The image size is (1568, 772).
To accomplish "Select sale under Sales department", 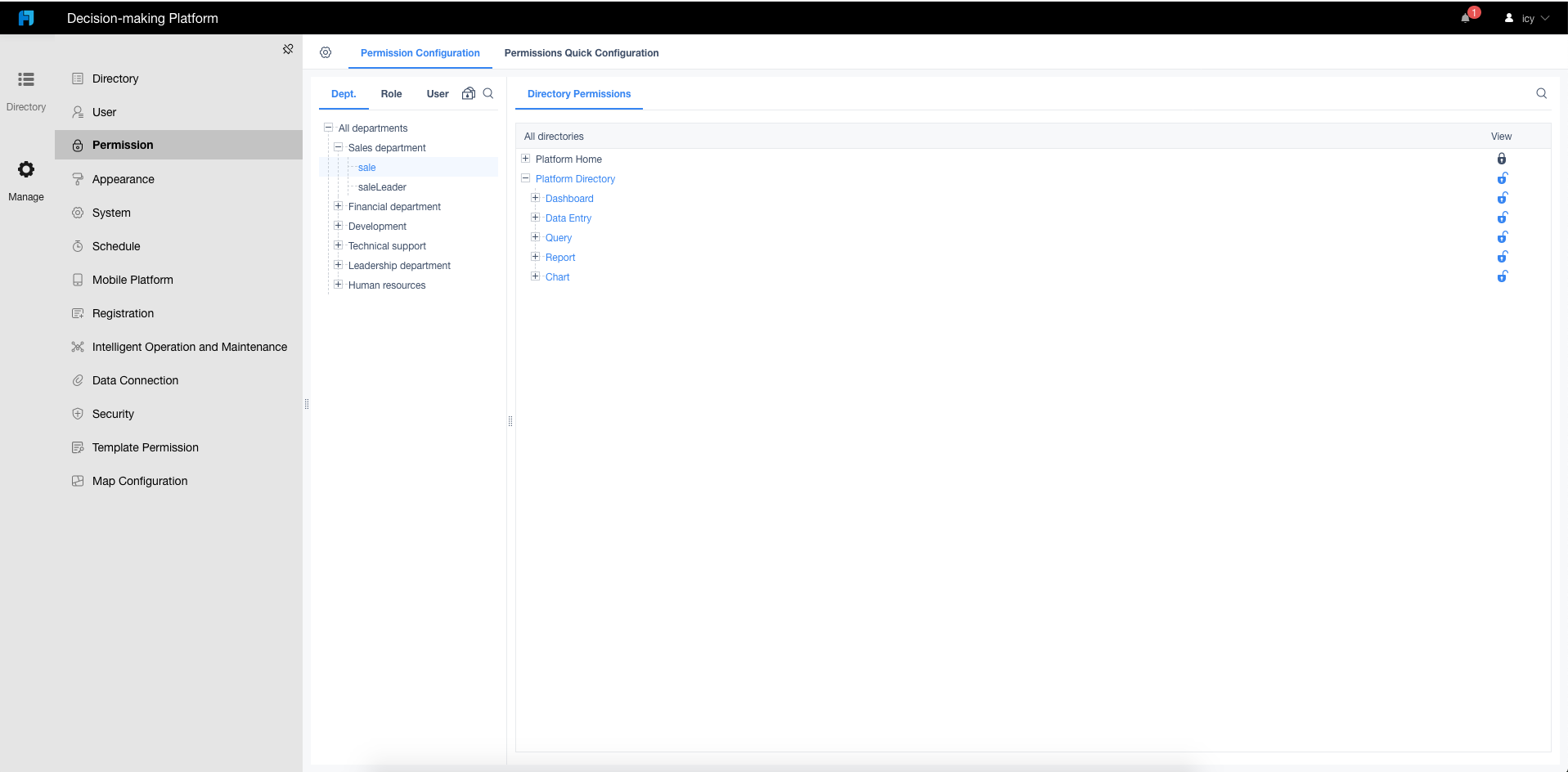I will [x=367, y=167].
